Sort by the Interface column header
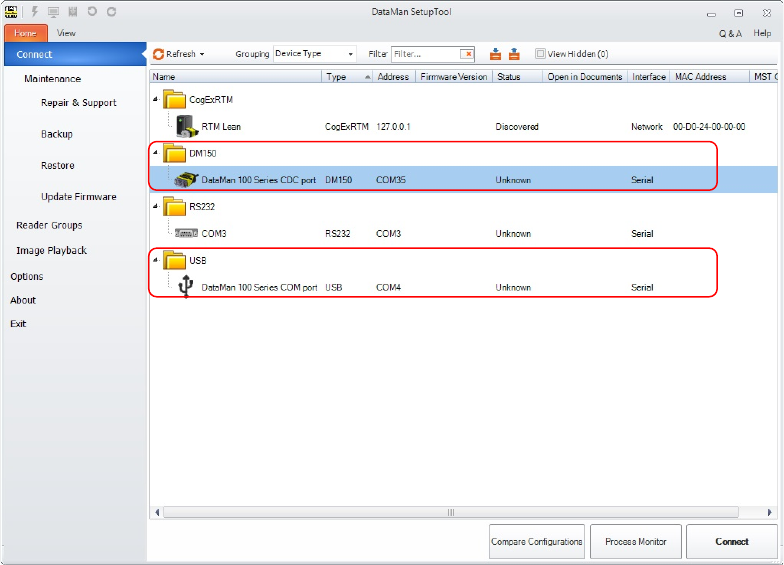 click(648, 76)
